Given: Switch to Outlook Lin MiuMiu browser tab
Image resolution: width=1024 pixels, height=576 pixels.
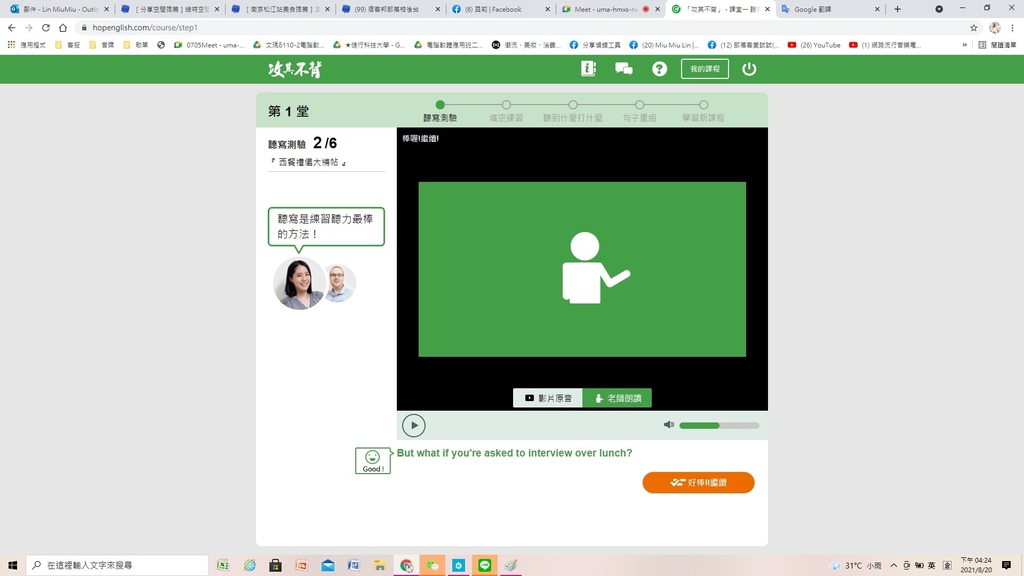Looking at the screenshot, I should click(x=60, y=9).
